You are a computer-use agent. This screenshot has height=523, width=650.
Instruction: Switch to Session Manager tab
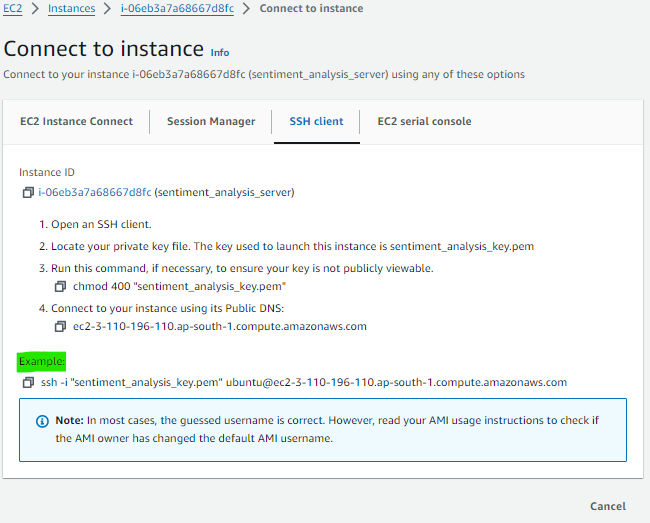pyautogui.click(x=211, y=121)
